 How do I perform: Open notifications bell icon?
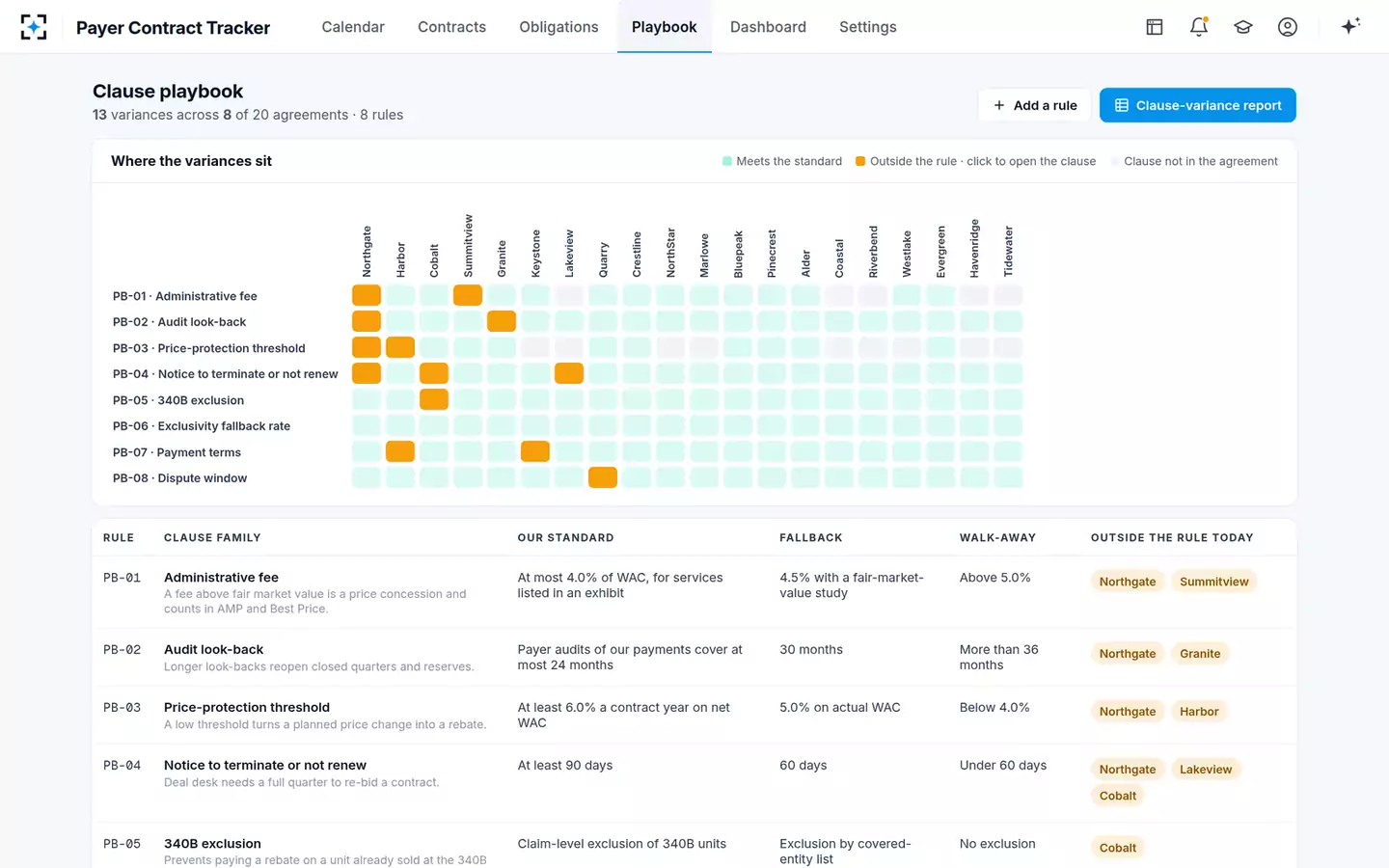pos(1199,27)
